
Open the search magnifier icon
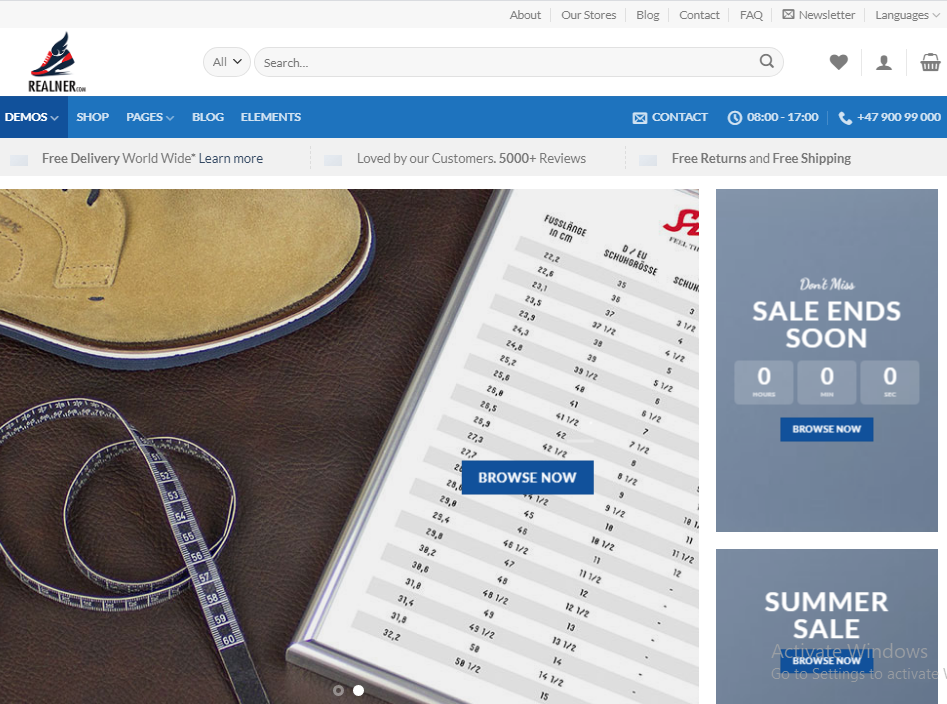(766, 61)
